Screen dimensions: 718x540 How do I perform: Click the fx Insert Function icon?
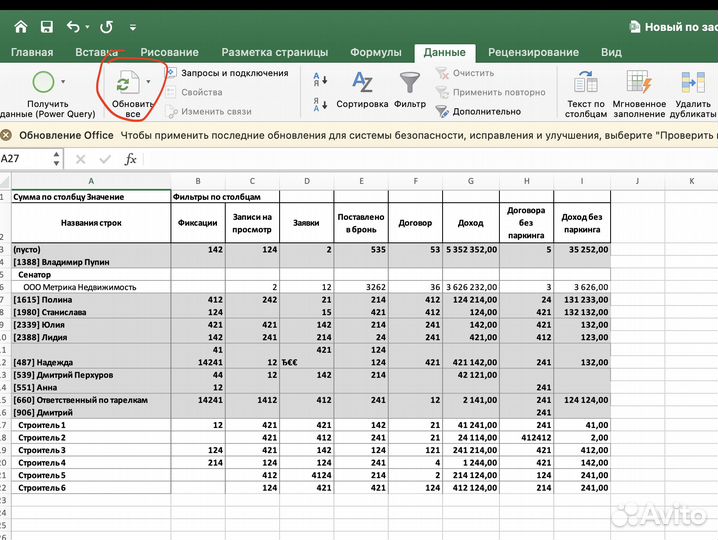pos(130,159)
